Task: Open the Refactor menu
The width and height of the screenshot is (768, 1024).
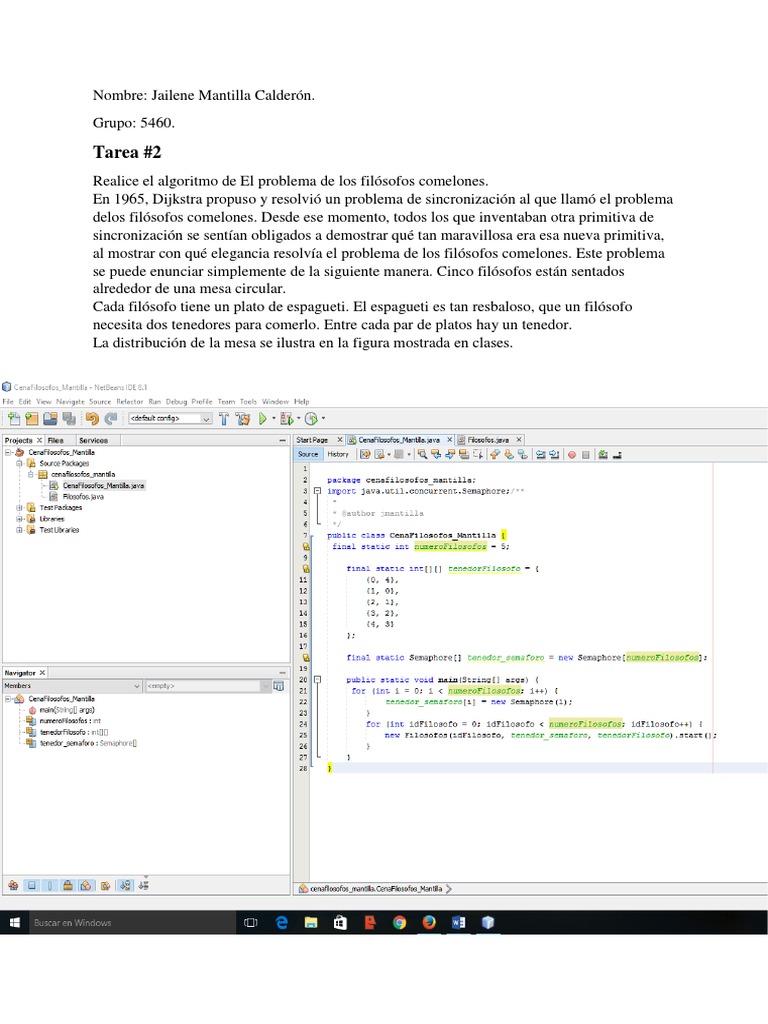Action: (x=129, y=401)
